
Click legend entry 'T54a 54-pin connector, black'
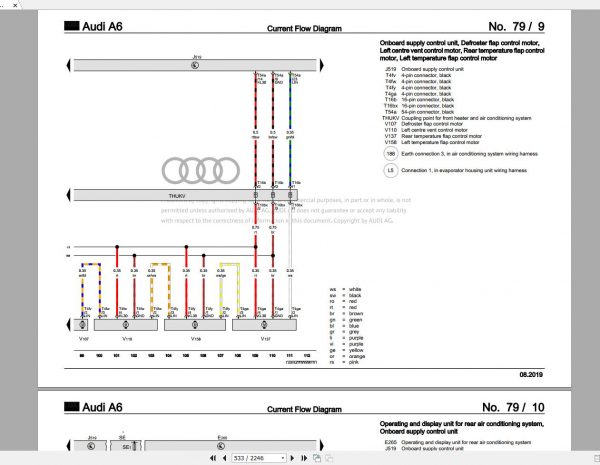[419, 112]
